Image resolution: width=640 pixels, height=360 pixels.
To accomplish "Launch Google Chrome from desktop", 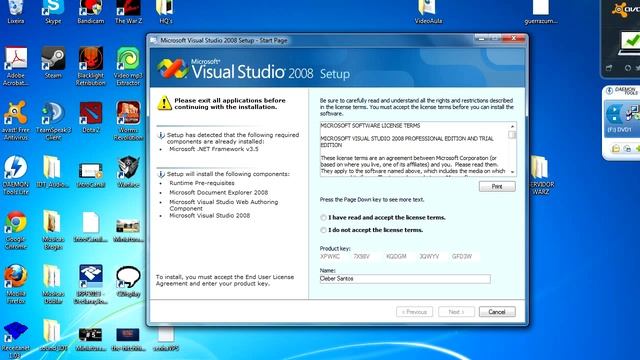I will 16,230.
